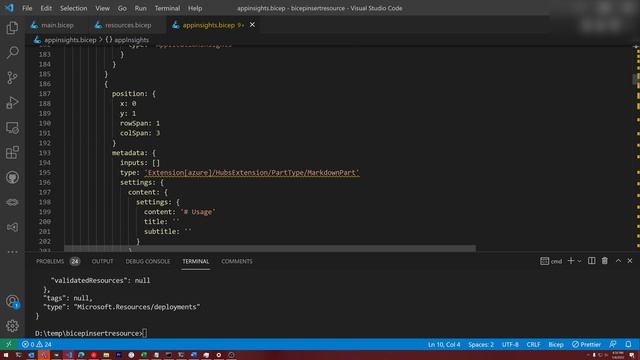Change the end of line sequence CRLF
This screenshot has height=360, width=640.
[x=533, y=344]
